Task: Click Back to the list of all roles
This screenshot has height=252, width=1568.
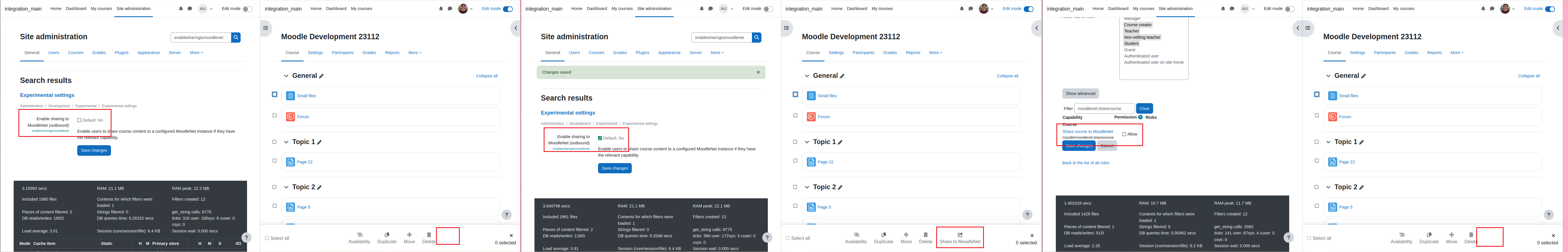Action: 1085,163
